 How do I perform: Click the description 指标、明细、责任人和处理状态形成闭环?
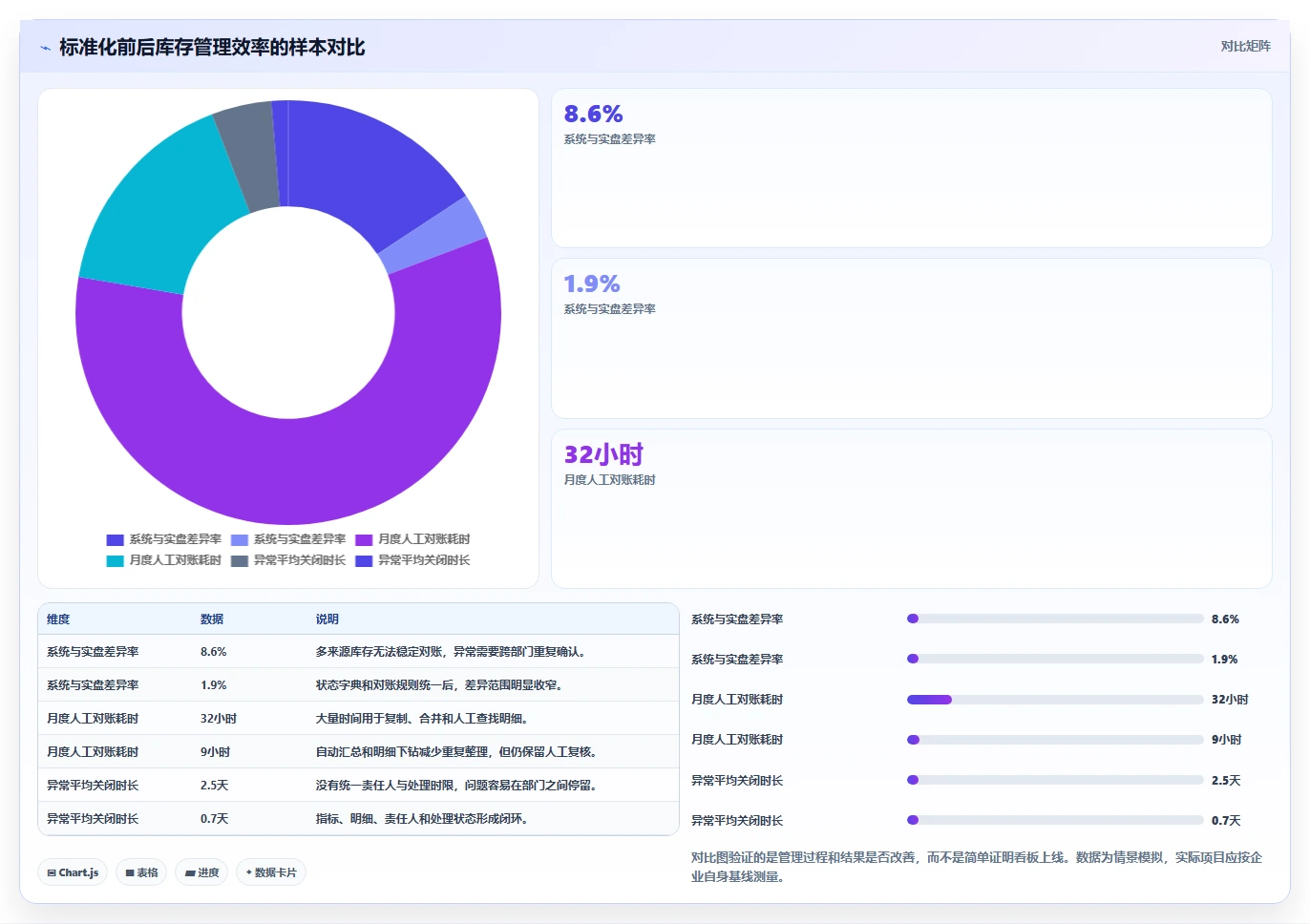422,819
